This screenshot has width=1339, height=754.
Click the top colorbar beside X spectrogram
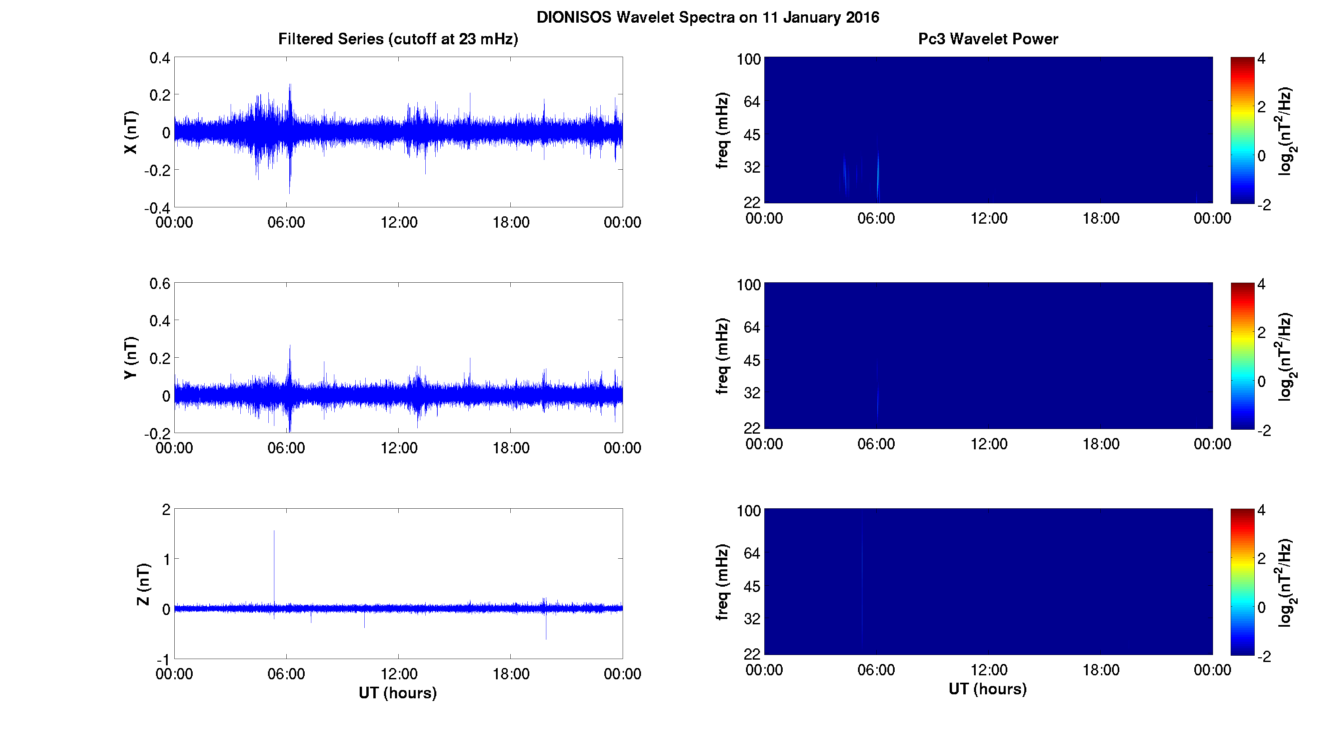[x=1242, y=130]
